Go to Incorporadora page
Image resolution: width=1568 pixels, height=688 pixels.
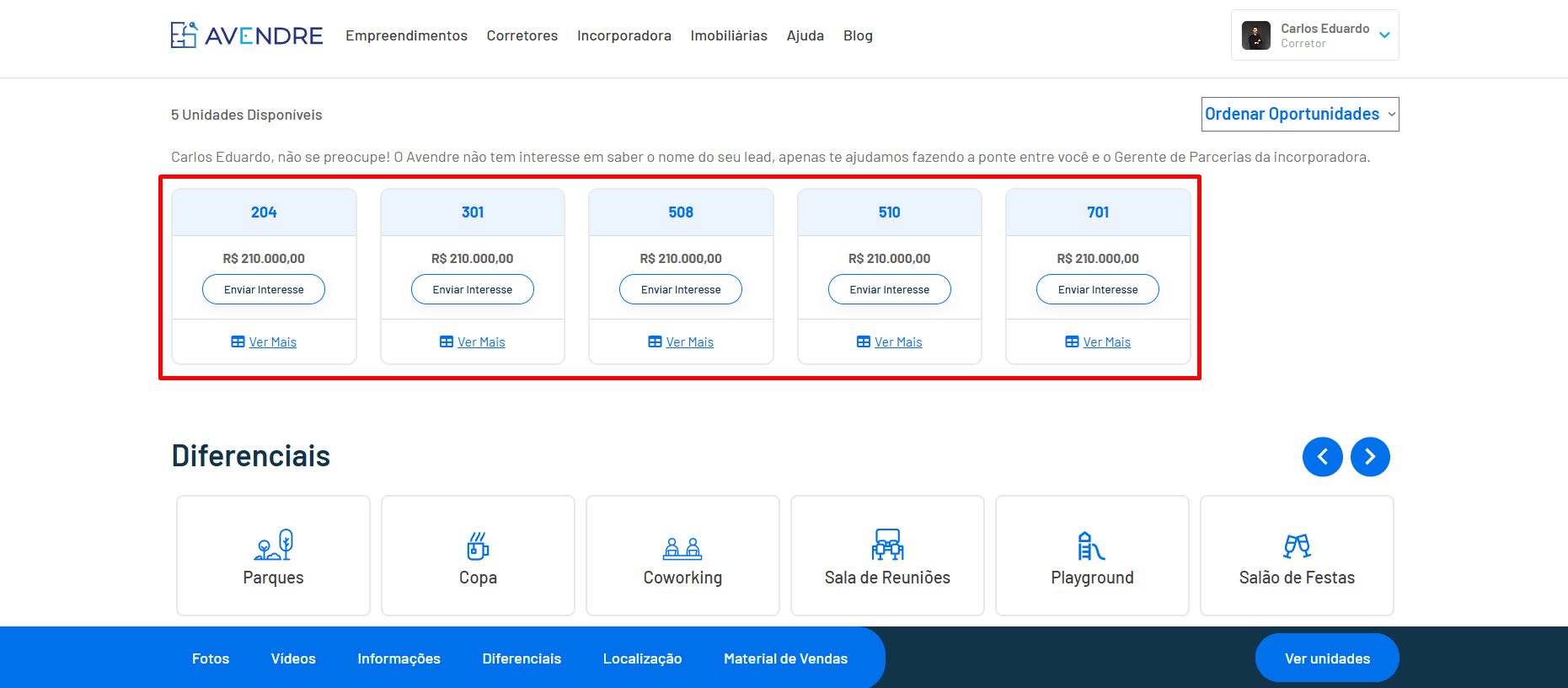[x=624, y=35]
